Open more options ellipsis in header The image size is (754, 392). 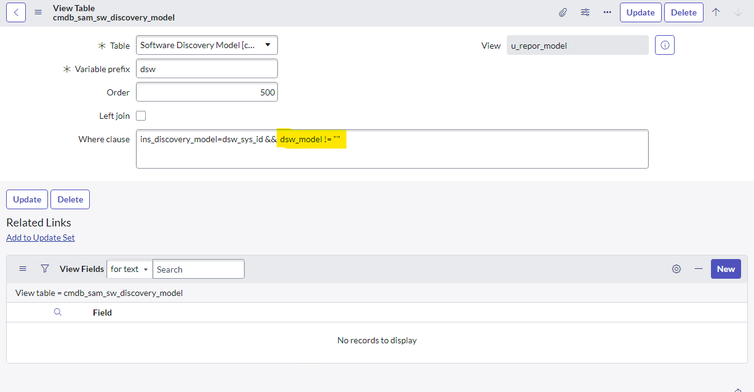tap(607, 13)
